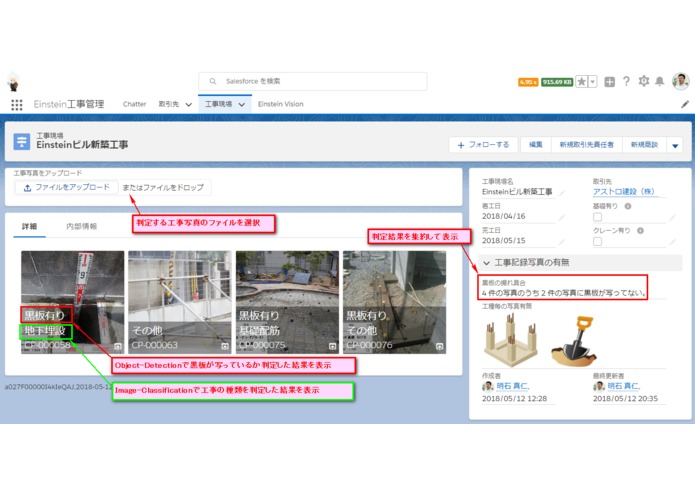Click the またはファイルをドロップ drop zone
Screen dimensions: 695x494
[x=164, y=187]
